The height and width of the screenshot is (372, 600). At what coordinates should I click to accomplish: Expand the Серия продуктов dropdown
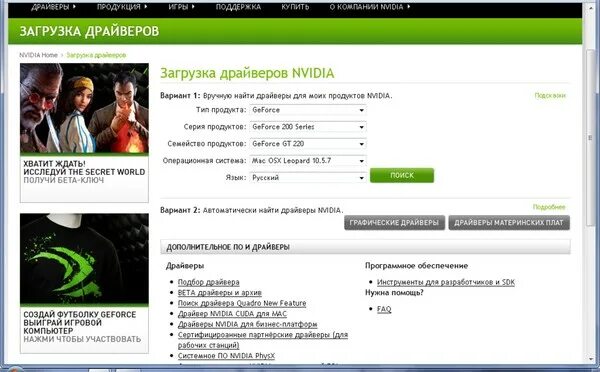pos(308,127)
